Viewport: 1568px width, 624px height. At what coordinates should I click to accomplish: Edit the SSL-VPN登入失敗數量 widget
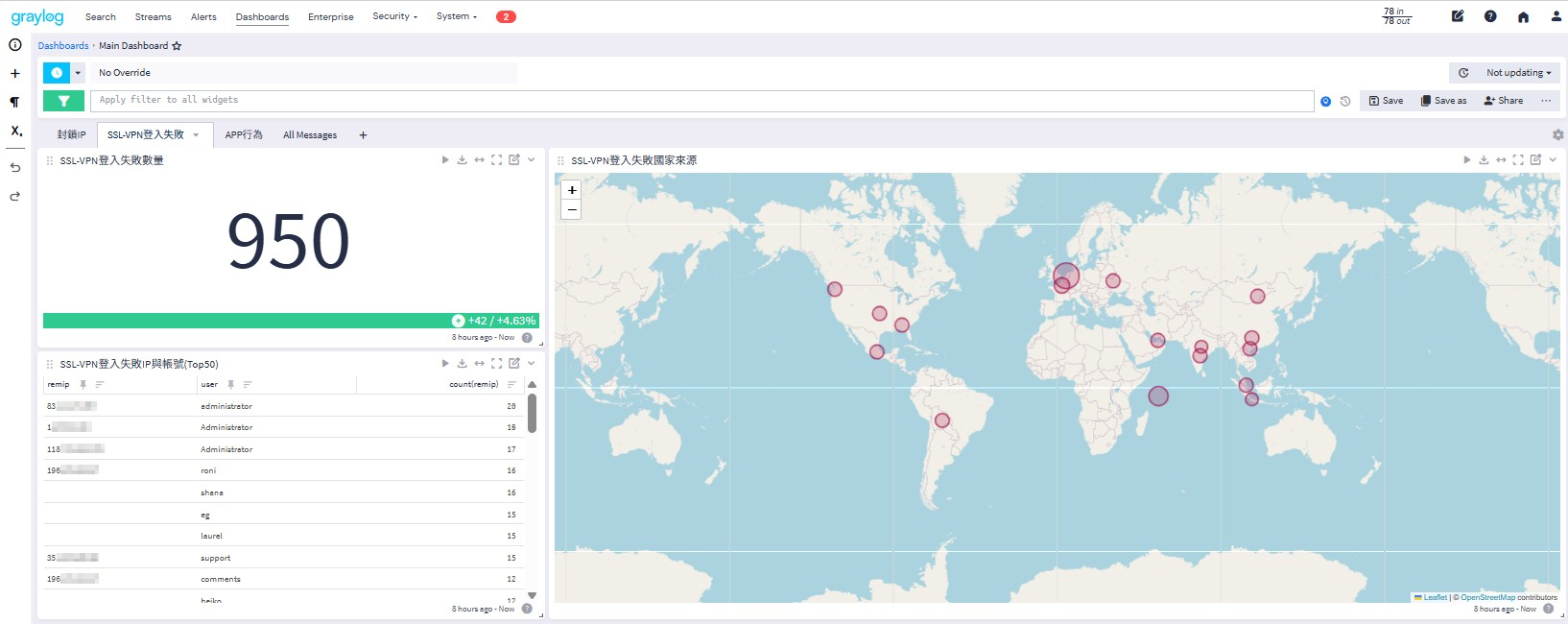514,160
